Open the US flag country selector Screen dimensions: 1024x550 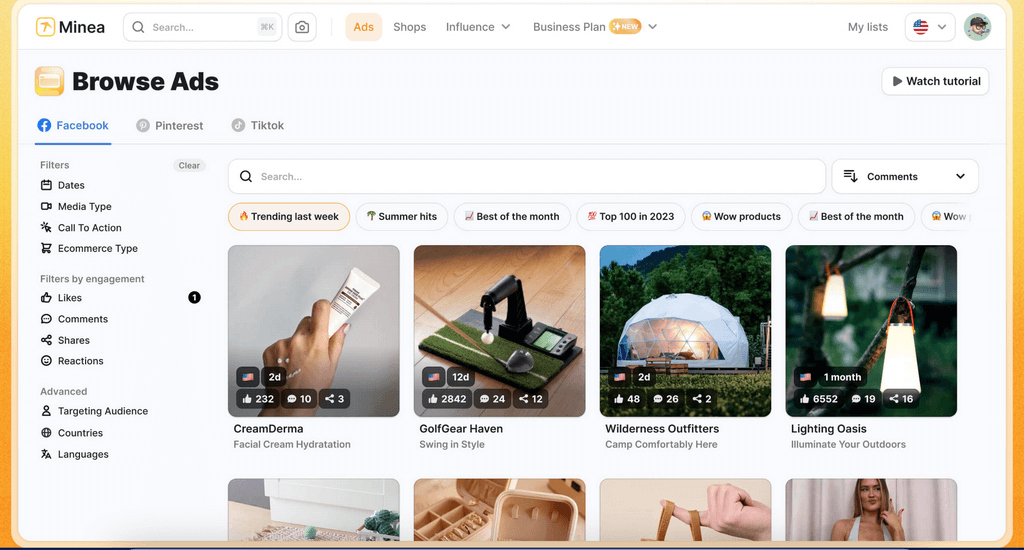click(x=930, y=27)
